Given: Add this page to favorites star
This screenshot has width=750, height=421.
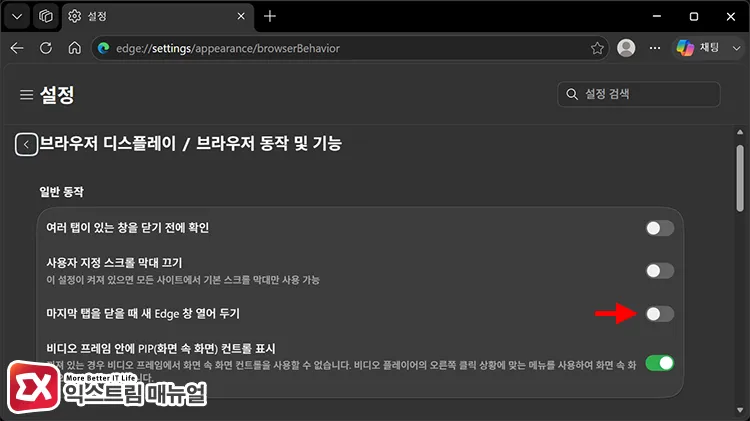Looking at the screenshot, I should coord(597,48).
